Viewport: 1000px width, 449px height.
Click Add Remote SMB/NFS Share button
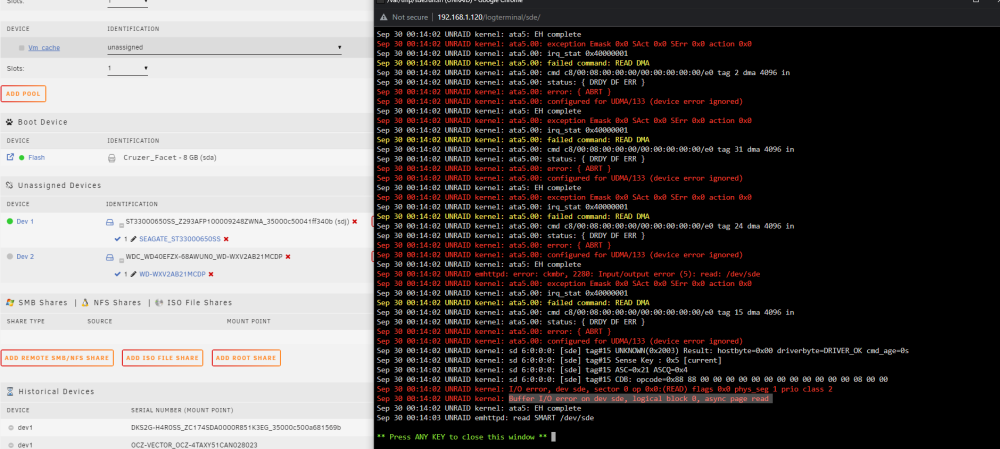pos(57,358)
